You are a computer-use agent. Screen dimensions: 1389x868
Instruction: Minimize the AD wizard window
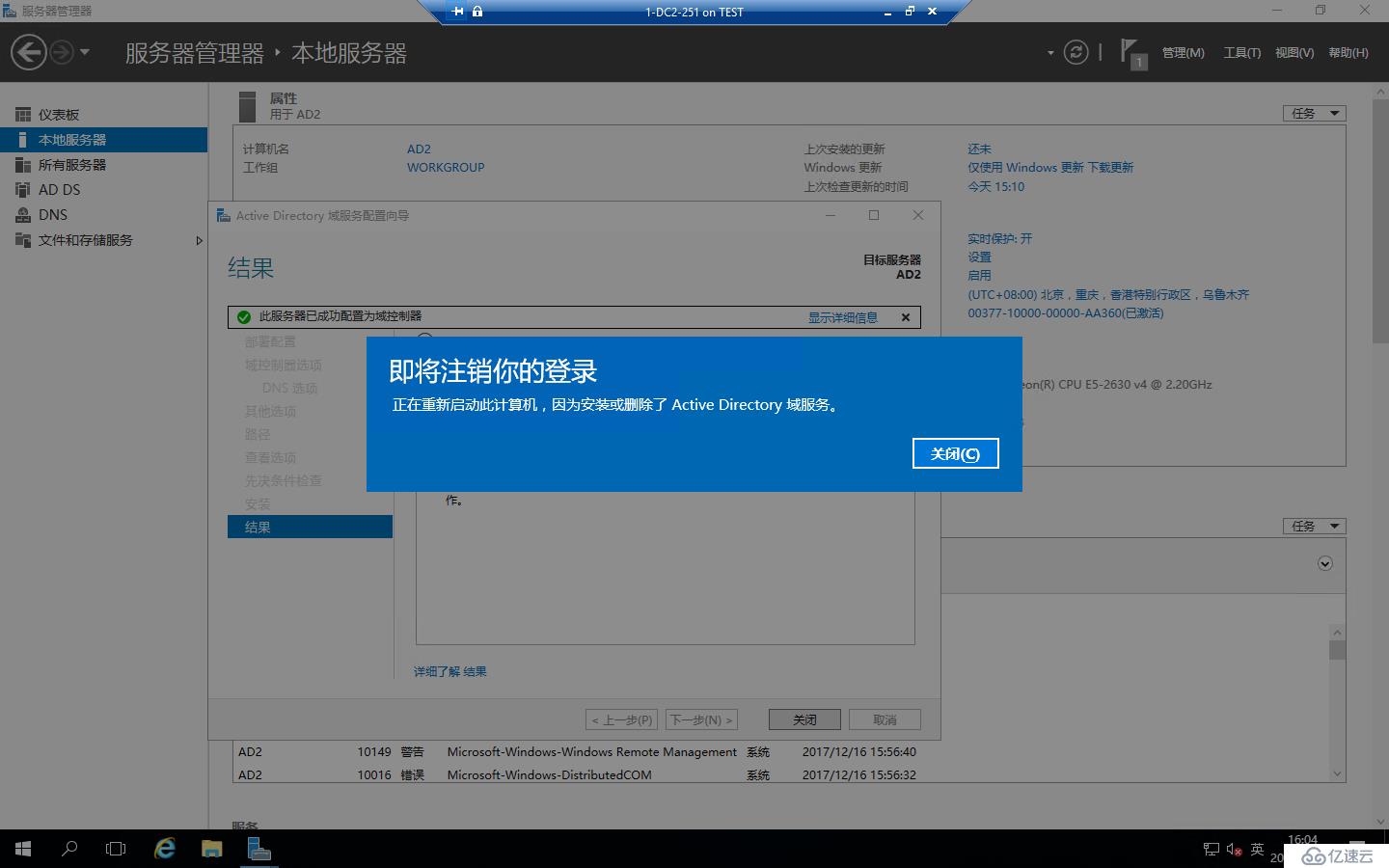830,215
